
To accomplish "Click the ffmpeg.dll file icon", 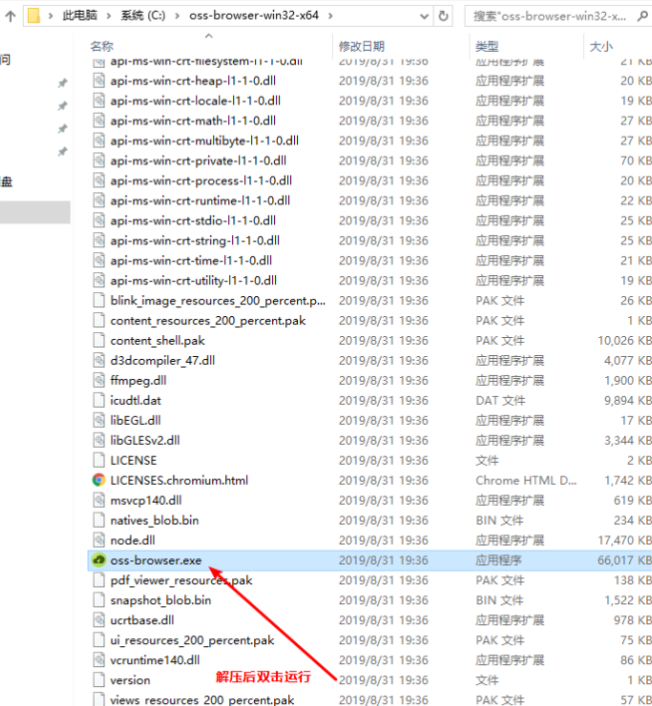I will pyautogui.click(x=99, y=380).
